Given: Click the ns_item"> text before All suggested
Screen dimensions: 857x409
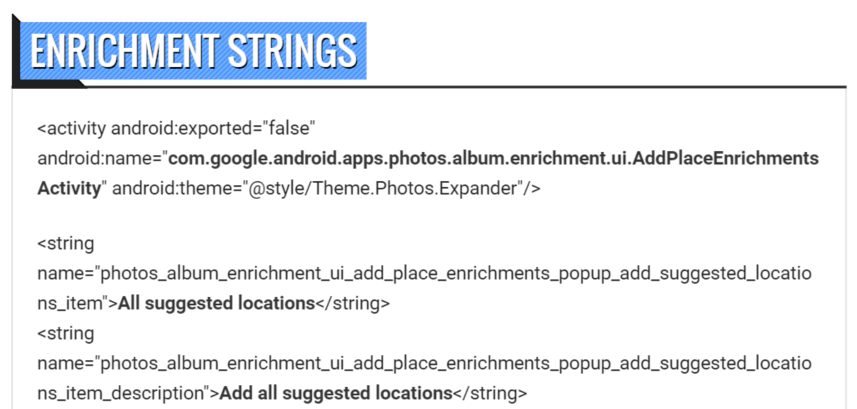Looking at the screenshot, I should coord(77,302).
